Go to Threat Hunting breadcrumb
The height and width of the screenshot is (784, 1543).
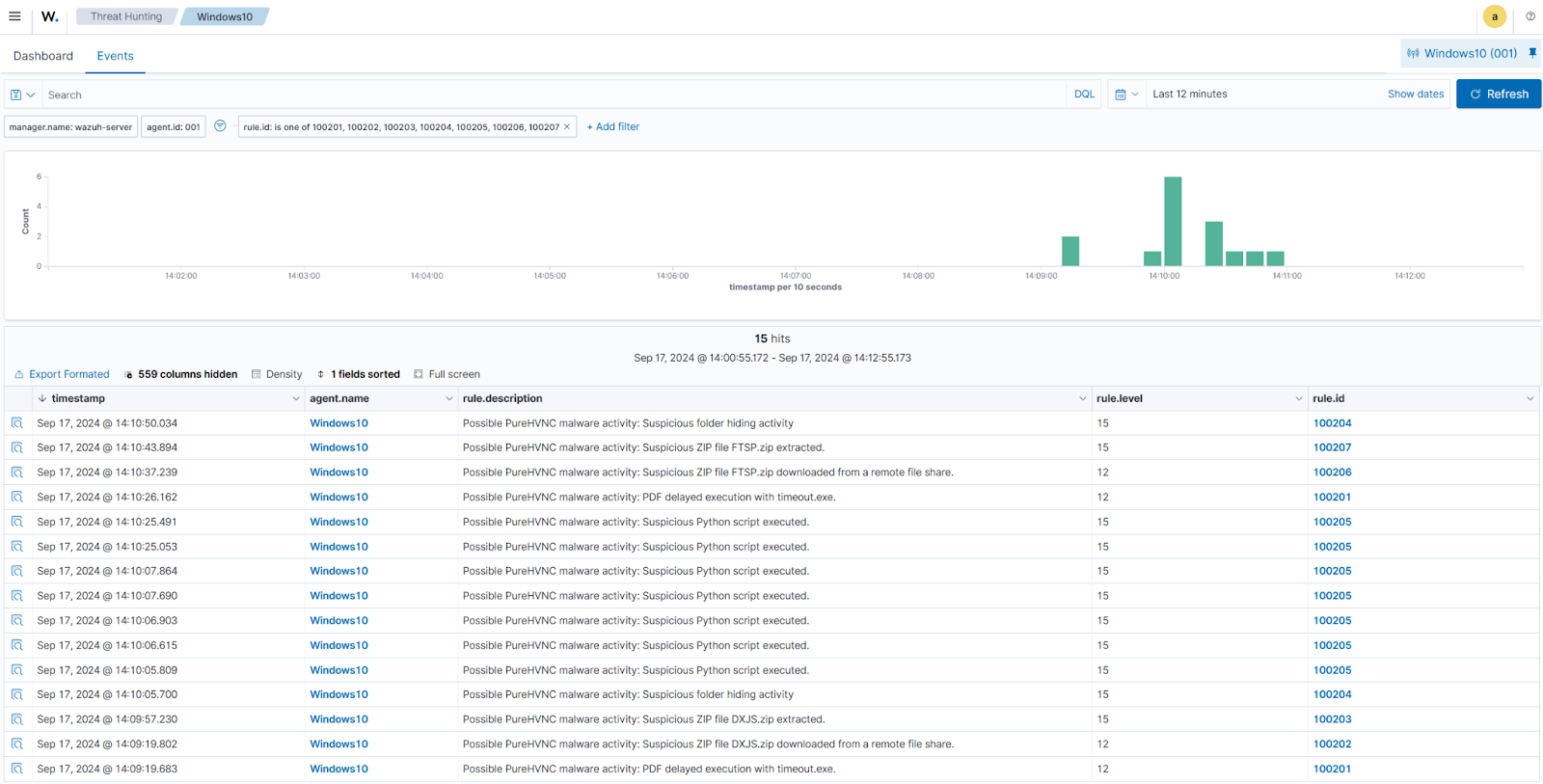[x=126, y=16]
